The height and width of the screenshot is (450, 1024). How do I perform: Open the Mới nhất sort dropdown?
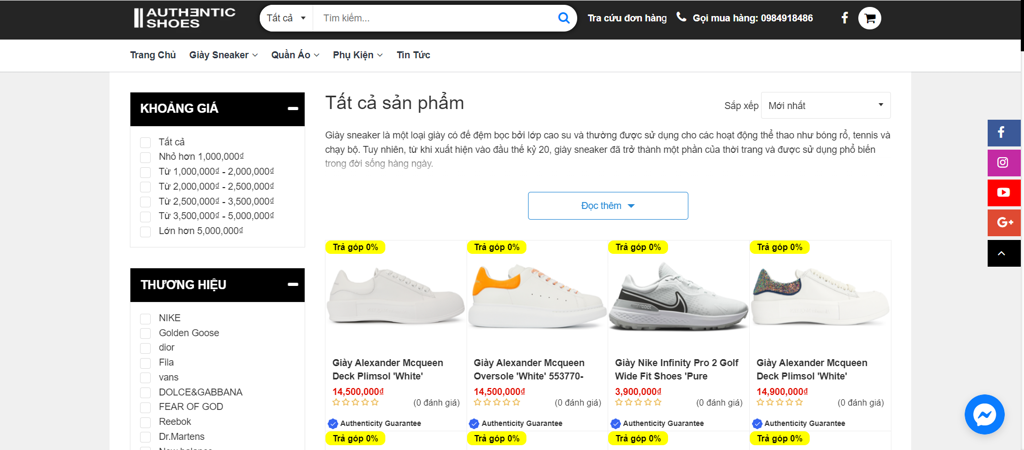[825, 105]
